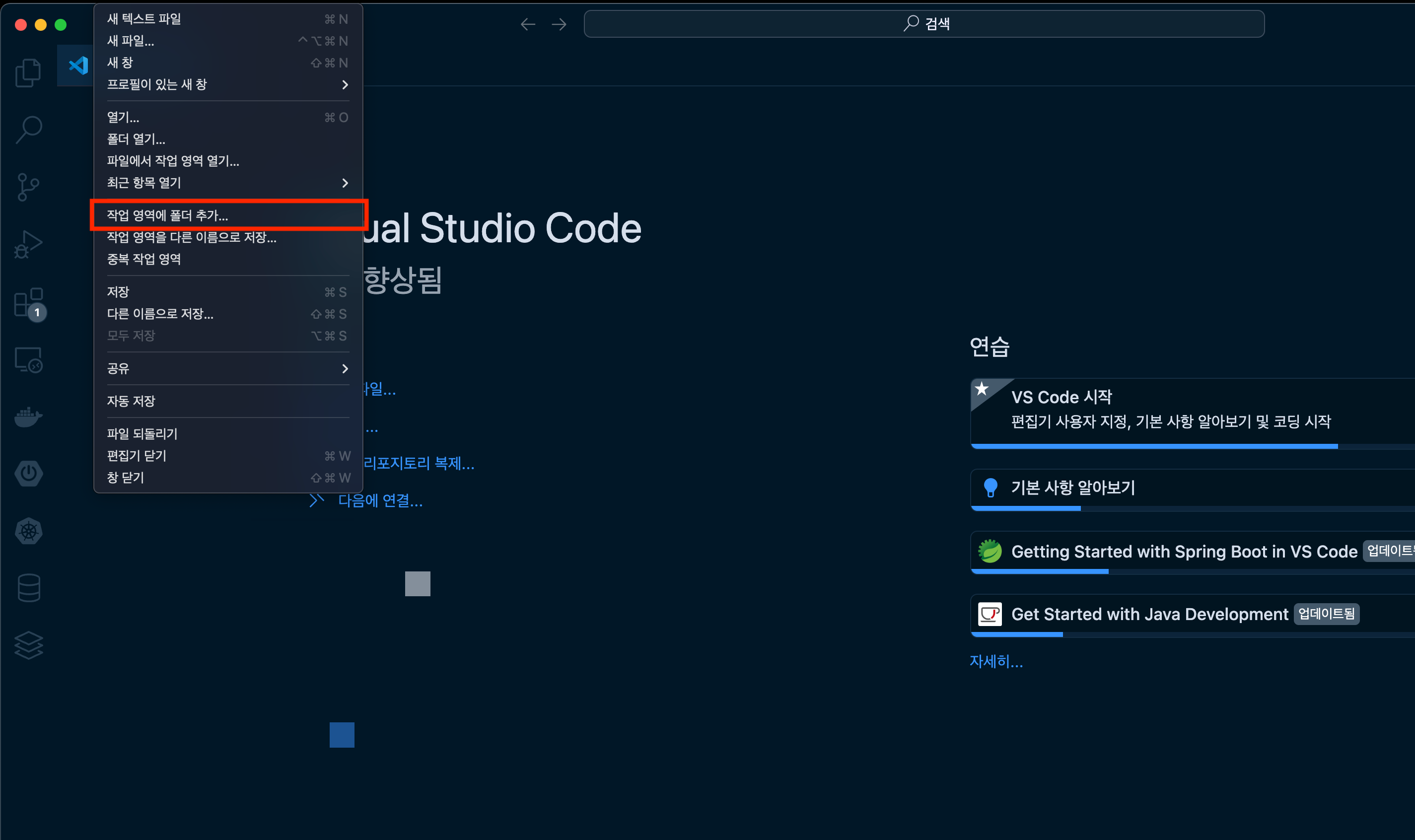Open the Run and Debug view icon

coord(28,245)
